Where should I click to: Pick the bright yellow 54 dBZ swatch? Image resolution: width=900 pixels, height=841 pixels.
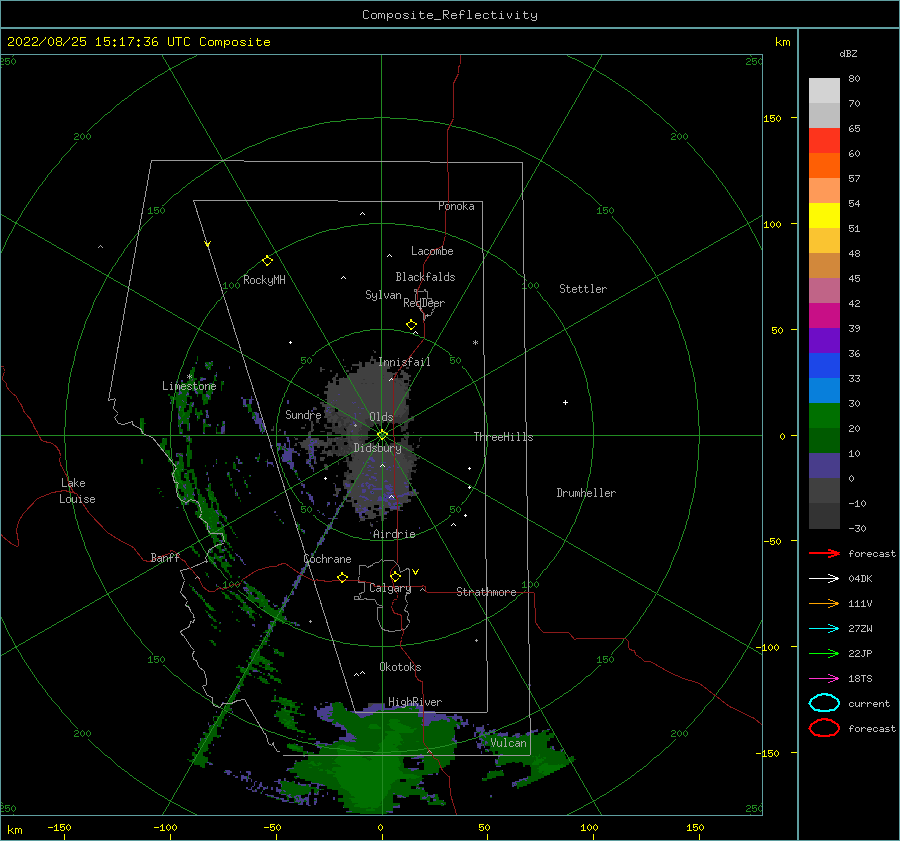tap(824, 216)
